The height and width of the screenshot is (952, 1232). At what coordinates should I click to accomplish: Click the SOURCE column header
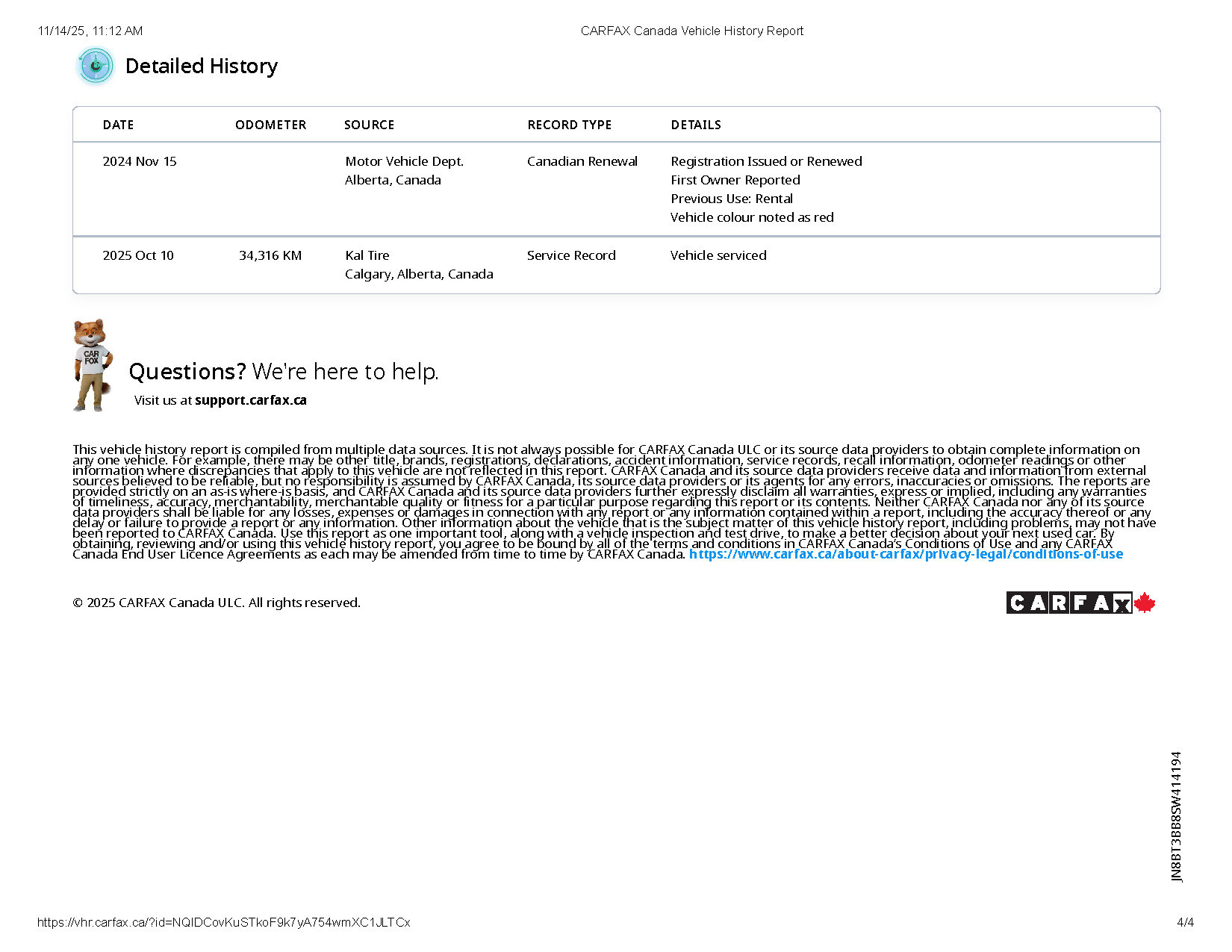tap(369, 125)
